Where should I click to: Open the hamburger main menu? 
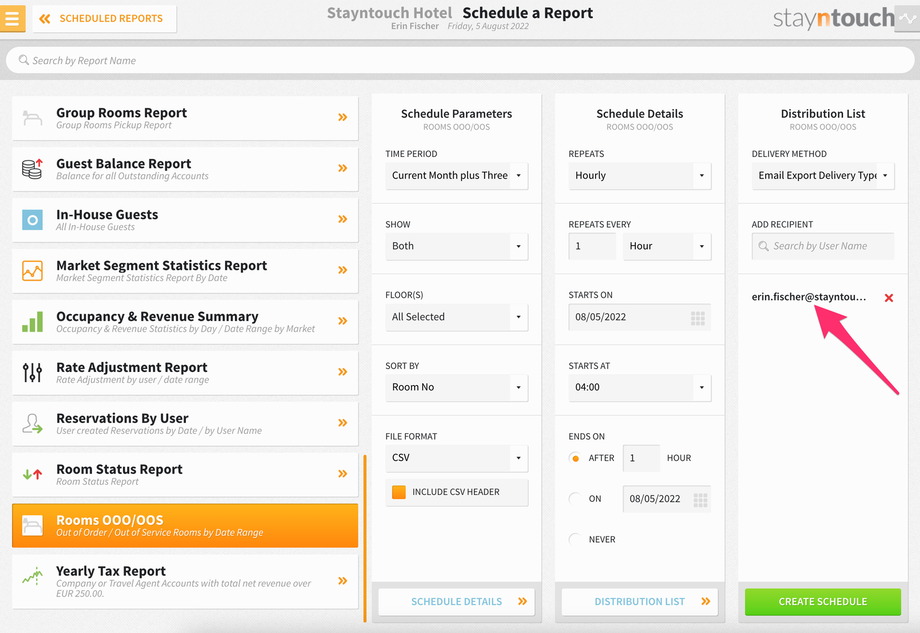pos(12,18)
